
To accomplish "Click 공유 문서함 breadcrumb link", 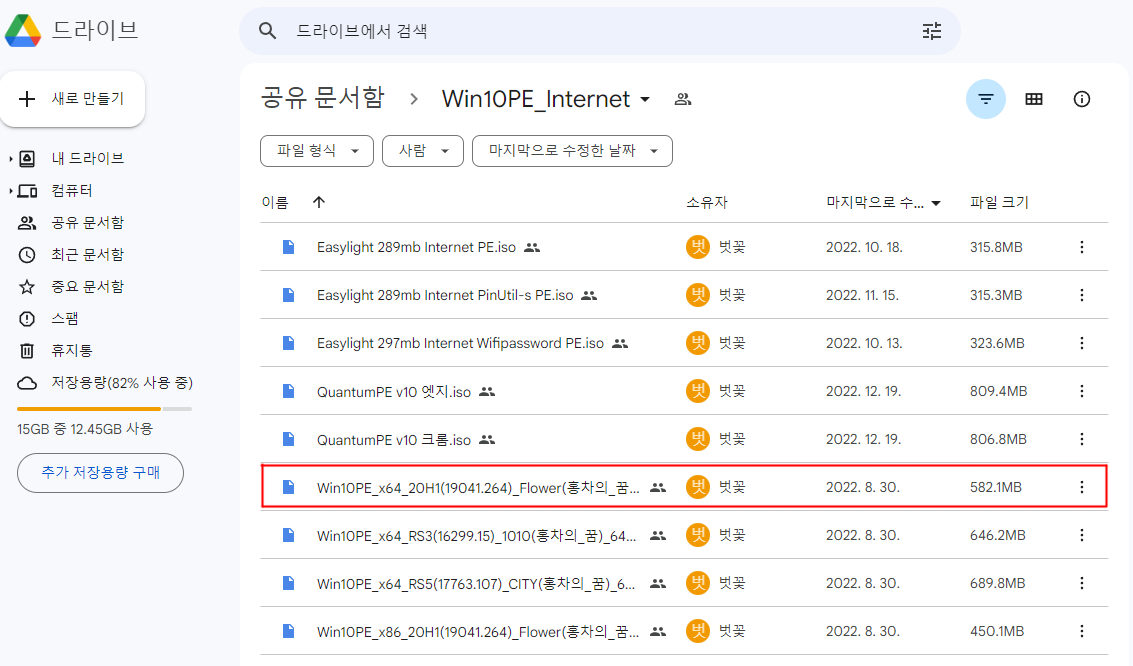I will 322,98.
